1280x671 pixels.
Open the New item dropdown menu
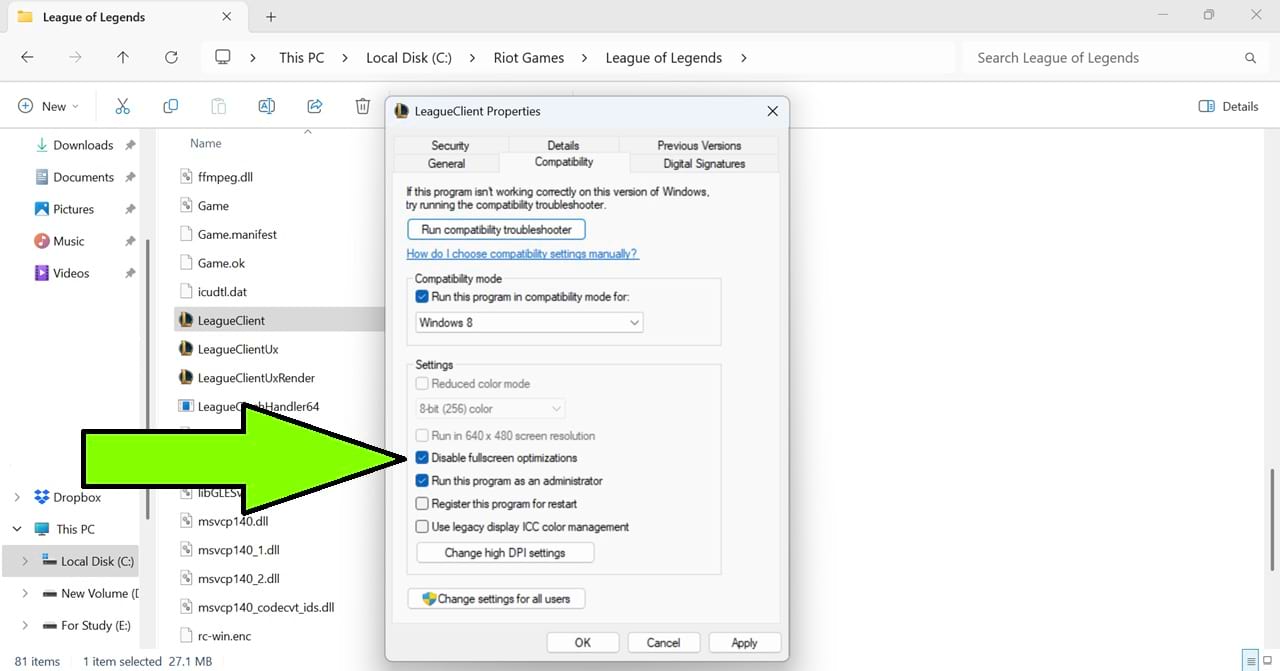[48, 106]
